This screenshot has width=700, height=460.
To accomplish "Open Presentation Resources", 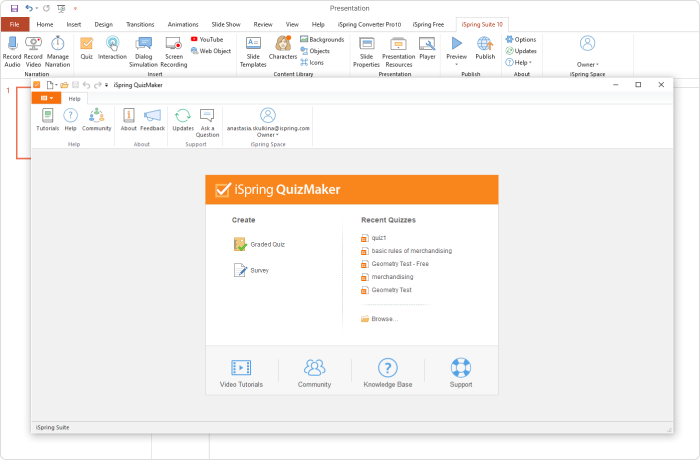I will pos(399,51).
